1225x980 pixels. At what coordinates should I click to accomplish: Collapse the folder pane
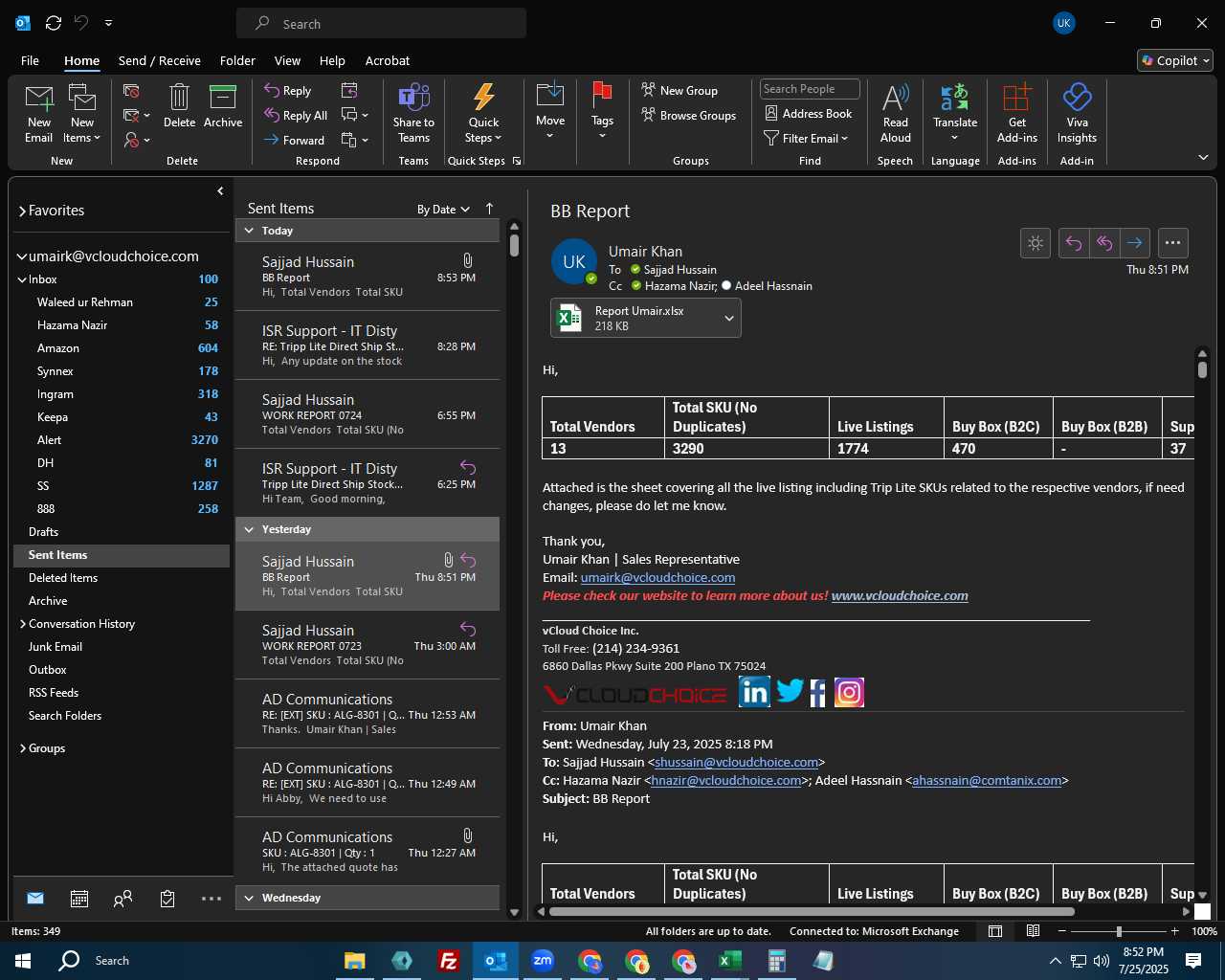(220, 191)
